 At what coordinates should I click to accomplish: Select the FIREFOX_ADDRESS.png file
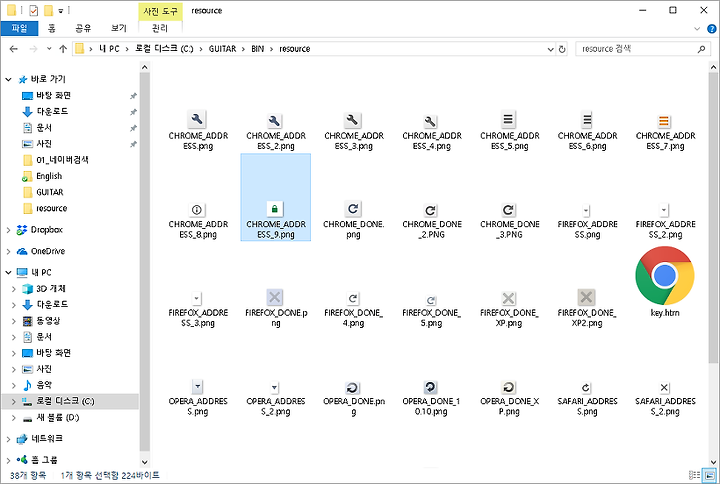(x=587, y=219)
